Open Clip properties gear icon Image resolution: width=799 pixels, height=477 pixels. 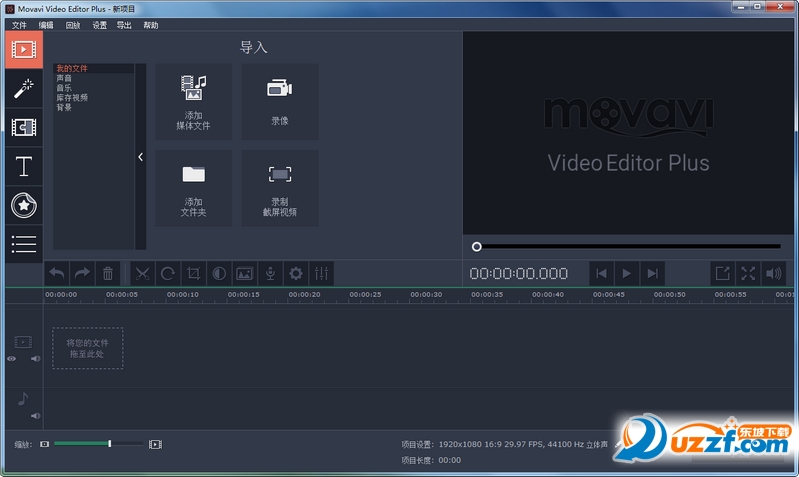296,274
